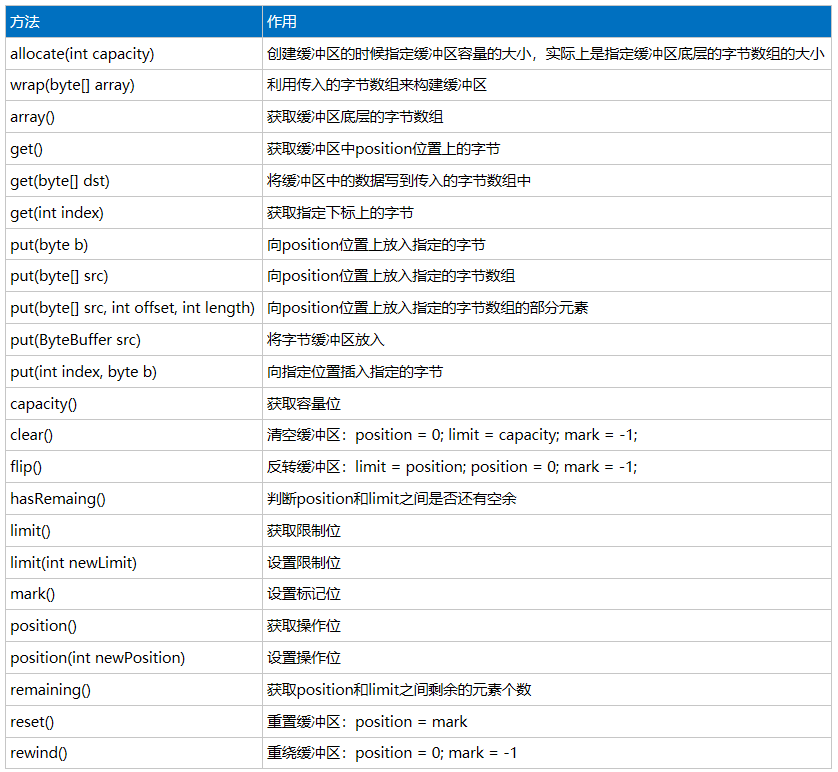Click the description starting 创建缓冲区的时候
838x772 pixels.
pos(546,53)
